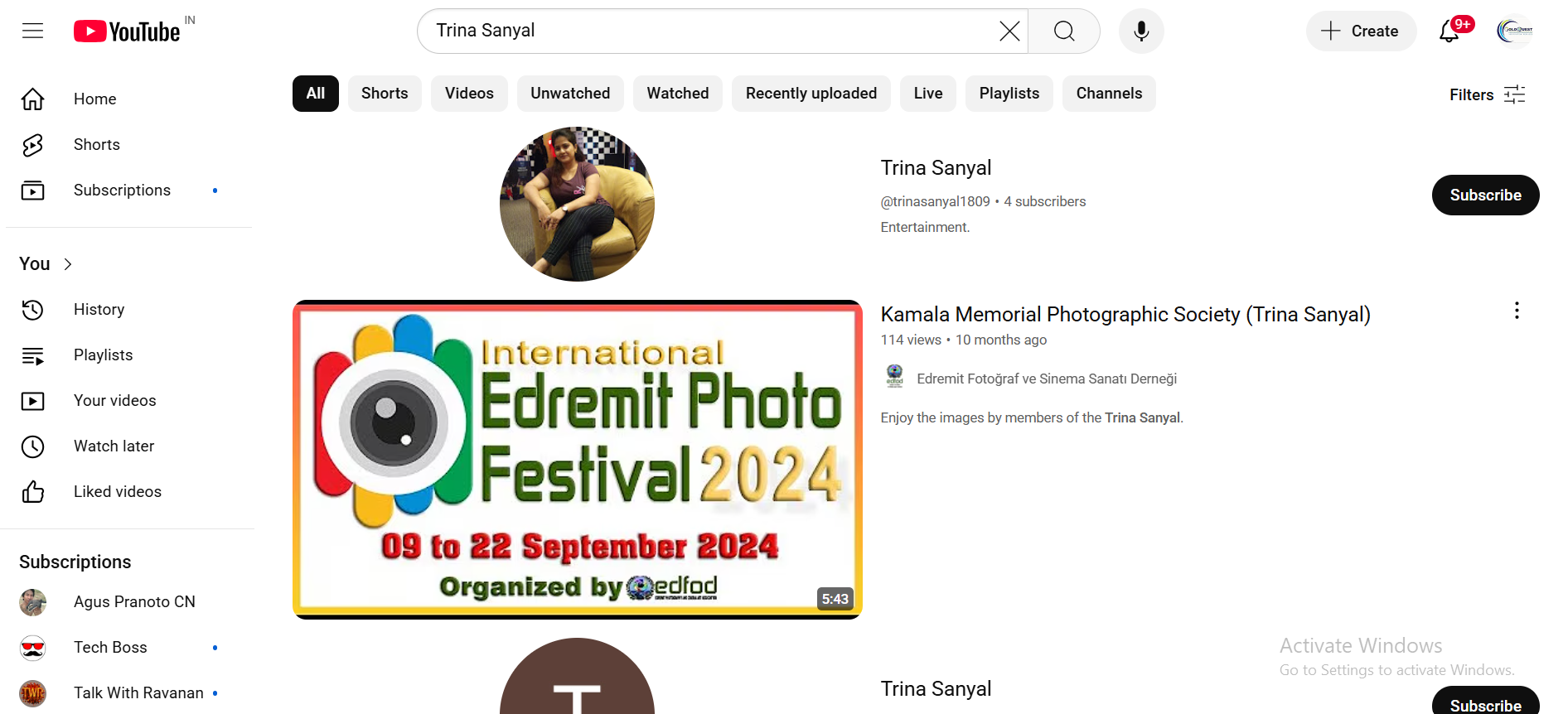
Task: Open Edremit Fotoğraf ve Sinema Sanatı Derneği channel
Action: (1047, 379)
